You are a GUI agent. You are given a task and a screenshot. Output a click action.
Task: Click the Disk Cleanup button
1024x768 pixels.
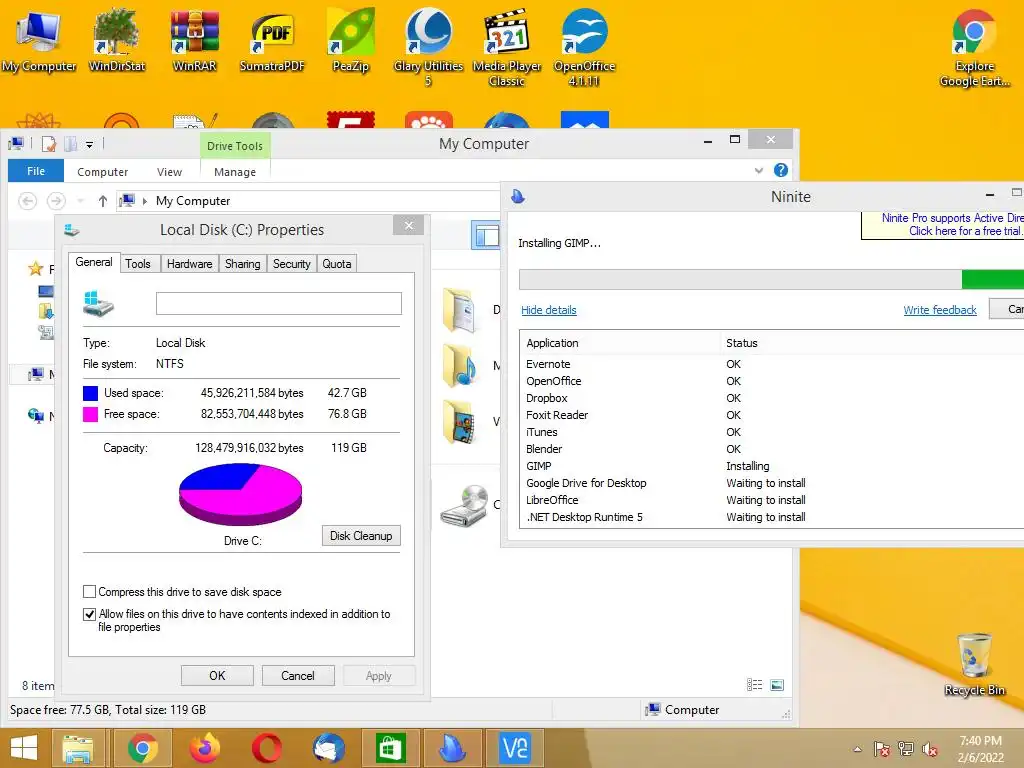(361, 536)
